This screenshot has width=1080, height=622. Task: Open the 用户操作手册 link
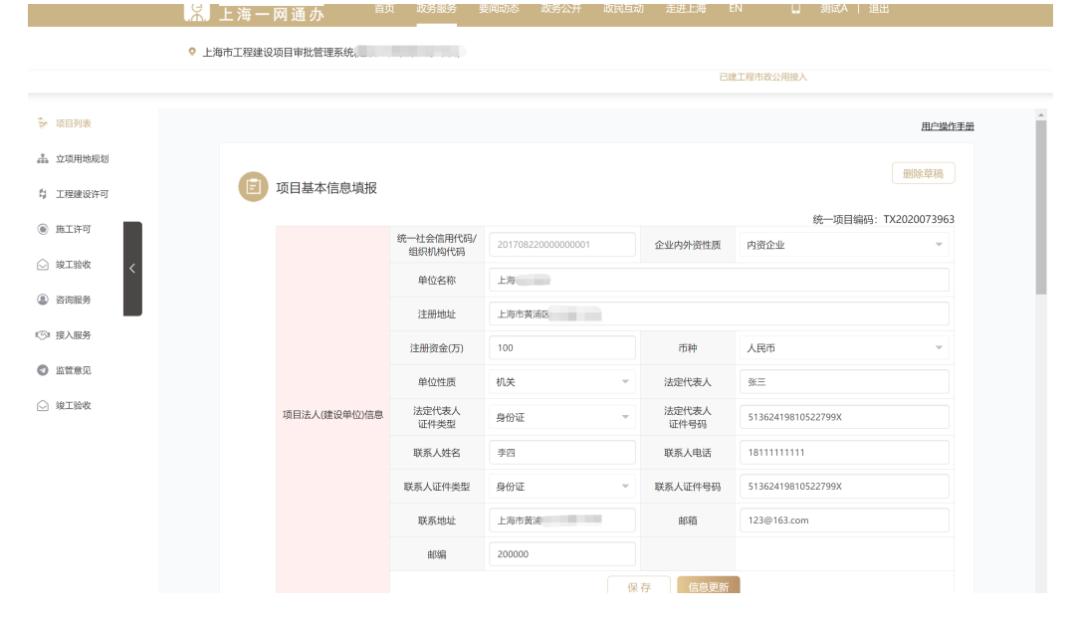(x=941, y=125)
